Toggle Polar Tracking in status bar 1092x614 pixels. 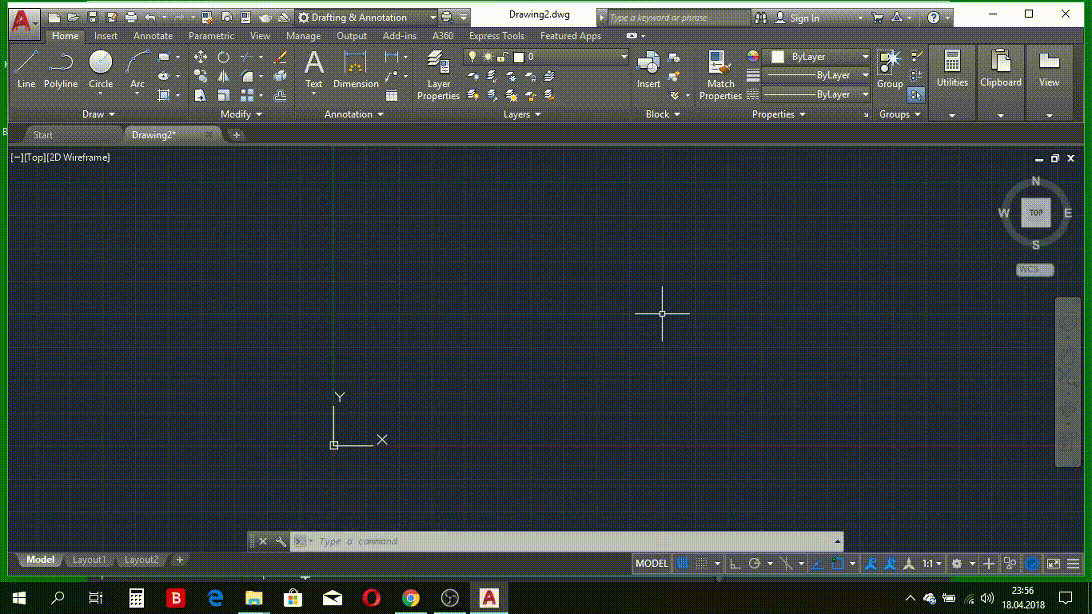754,564
